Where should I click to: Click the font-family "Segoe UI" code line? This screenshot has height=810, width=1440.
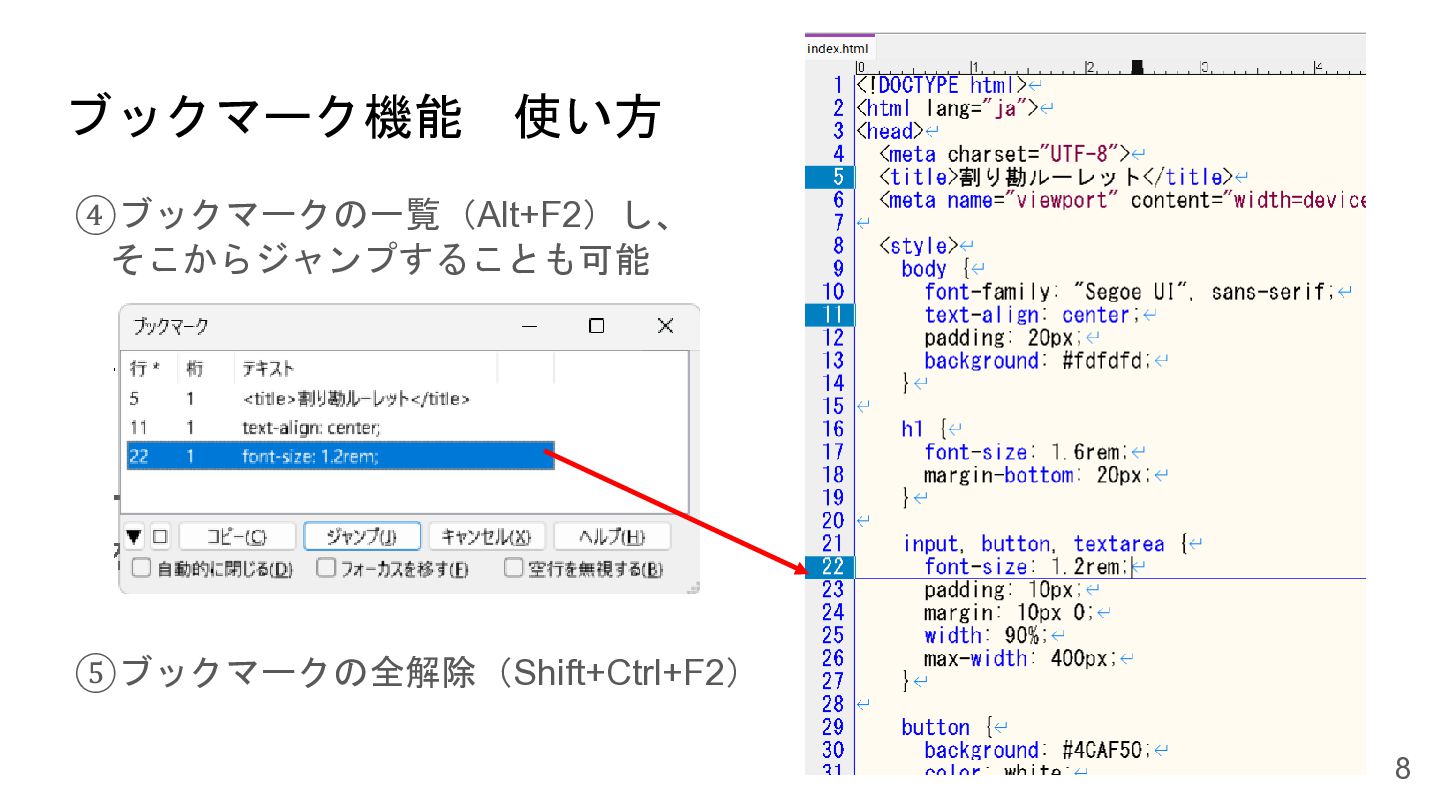1130,292
